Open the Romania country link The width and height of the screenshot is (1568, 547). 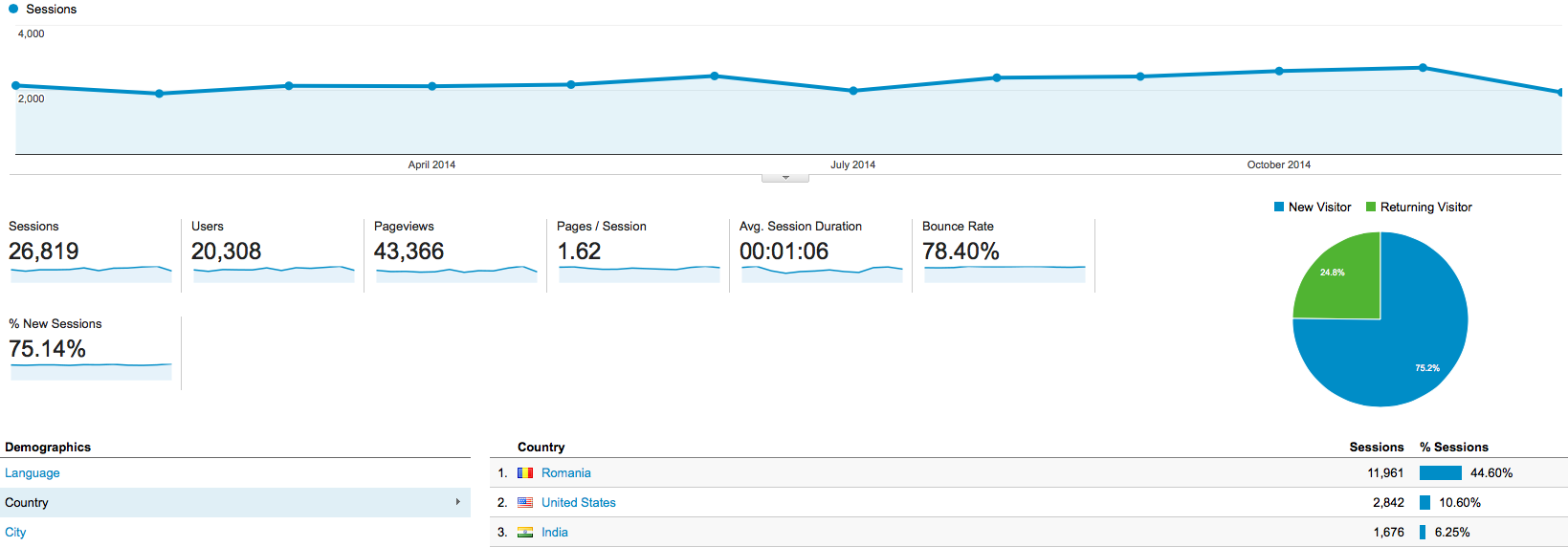[x=565, y=473]
